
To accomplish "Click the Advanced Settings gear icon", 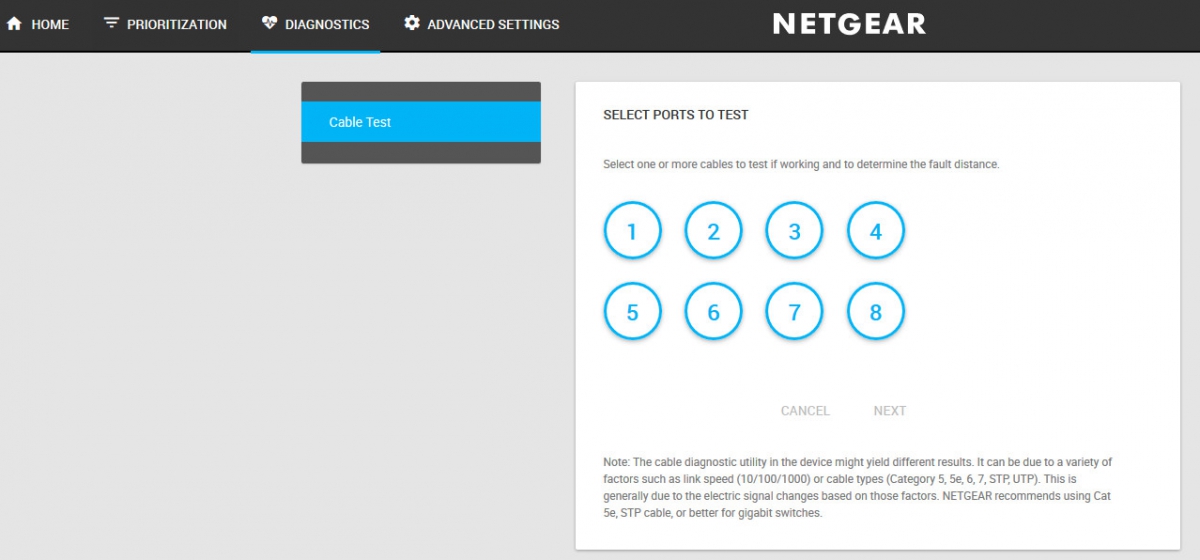I will point(412,23).
